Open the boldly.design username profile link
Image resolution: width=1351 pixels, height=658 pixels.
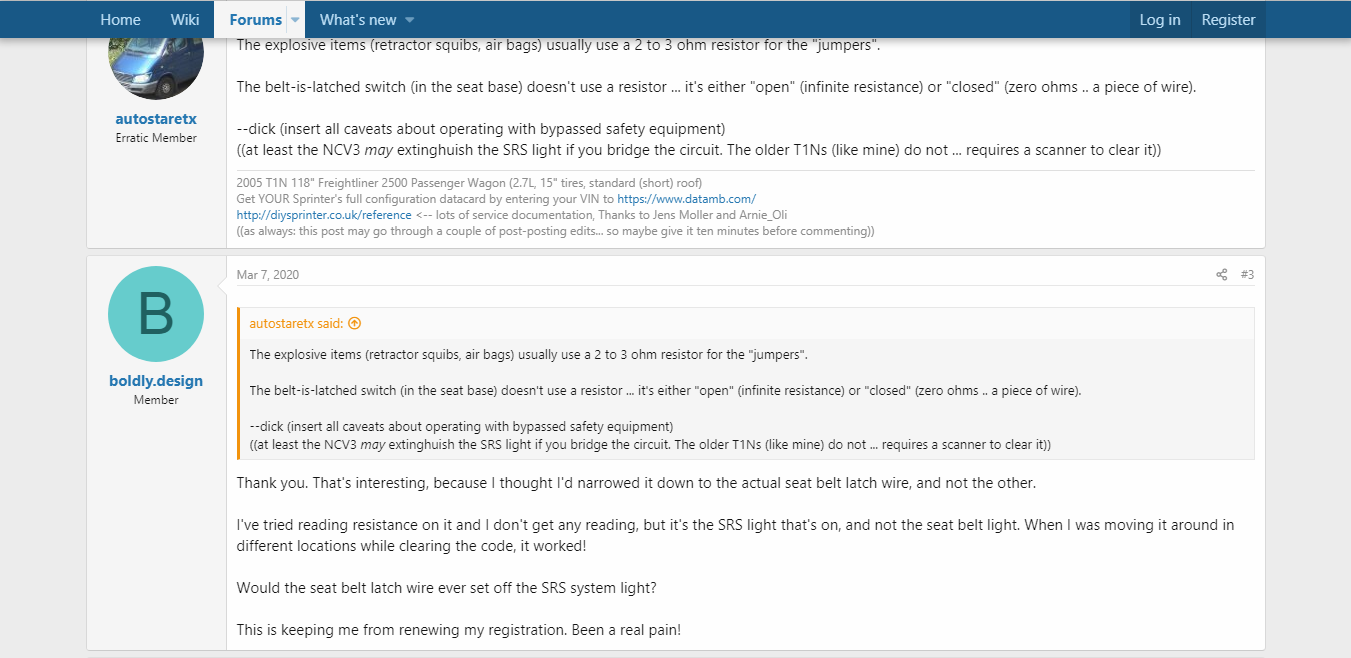pyautogui.click(x=156, y=381)
